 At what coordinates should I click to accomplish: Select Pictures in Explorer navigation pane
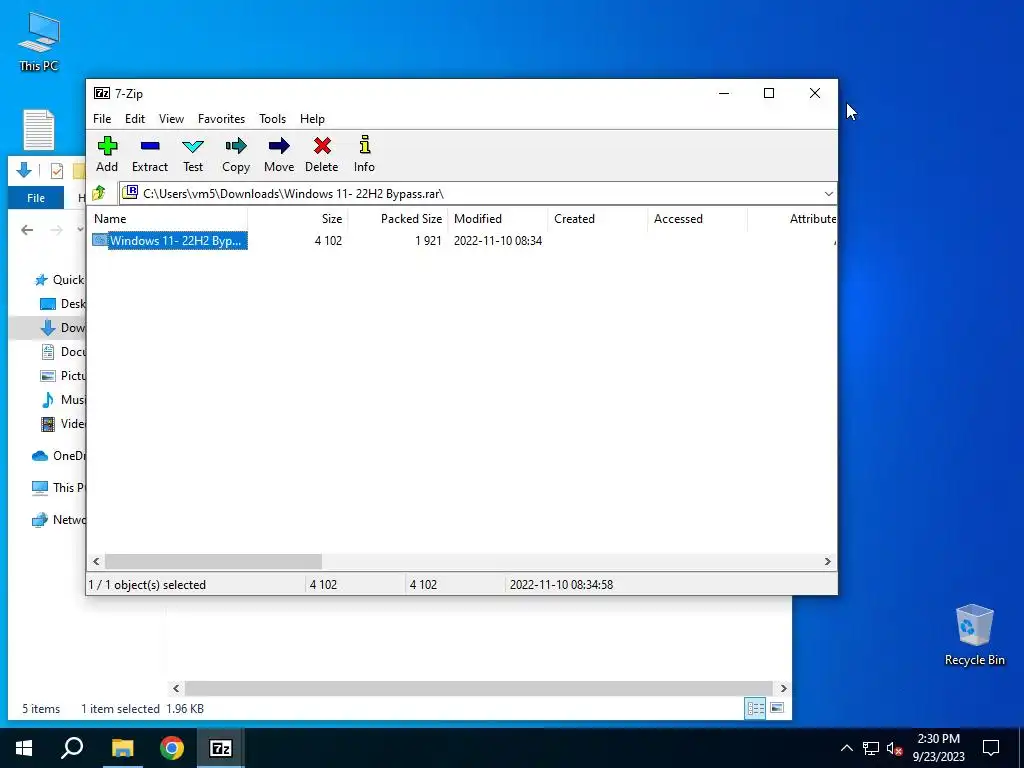[63, 376]
